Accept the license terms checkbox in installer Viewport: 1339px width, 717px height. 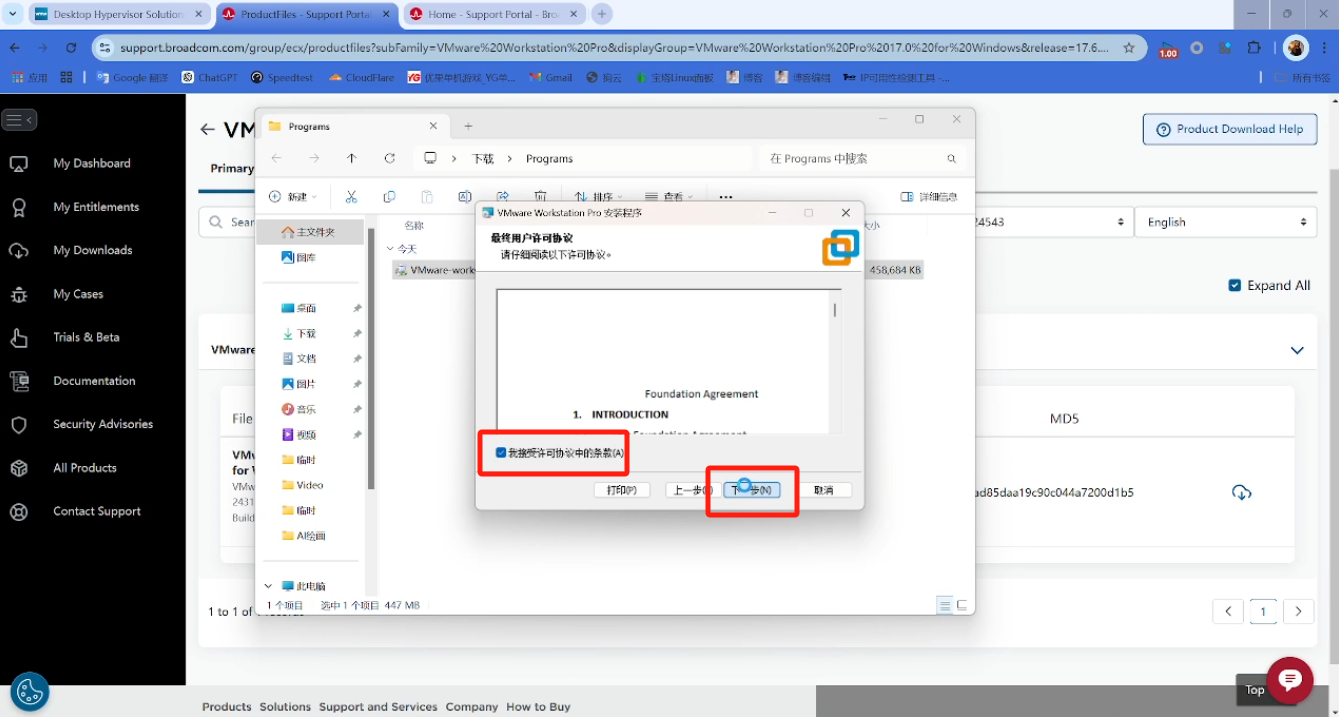click(501, 453)
